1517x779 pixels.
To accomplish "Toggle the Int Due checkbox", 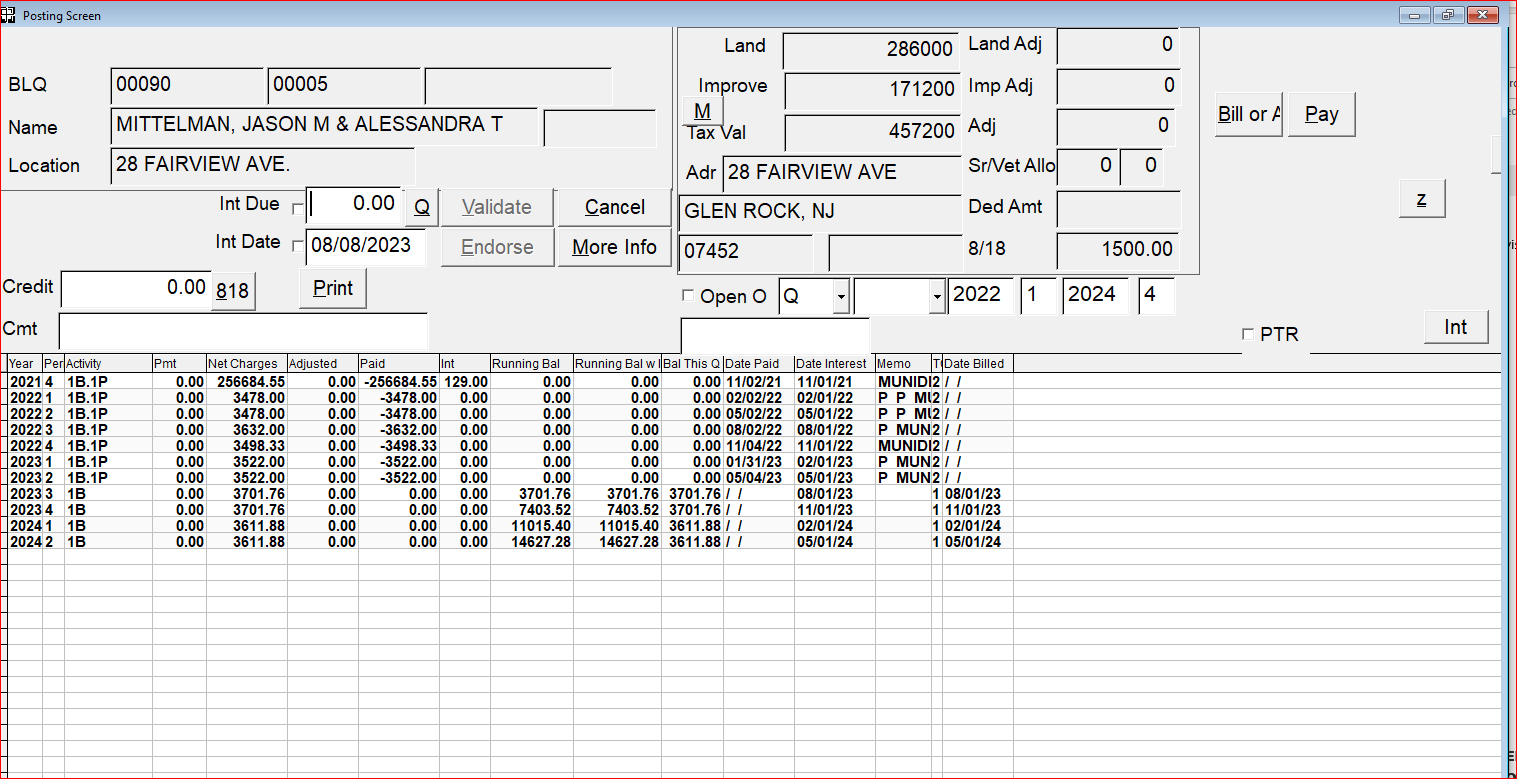I will tap(297, 208).
